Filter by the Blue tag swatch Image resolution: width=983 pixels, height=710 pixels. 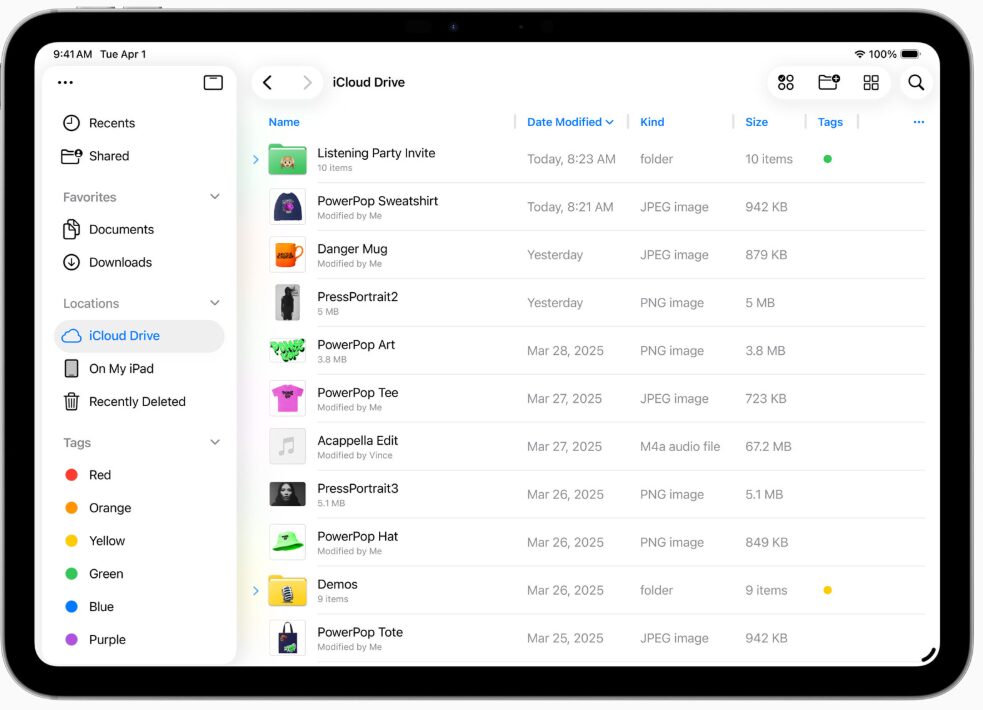71,607
